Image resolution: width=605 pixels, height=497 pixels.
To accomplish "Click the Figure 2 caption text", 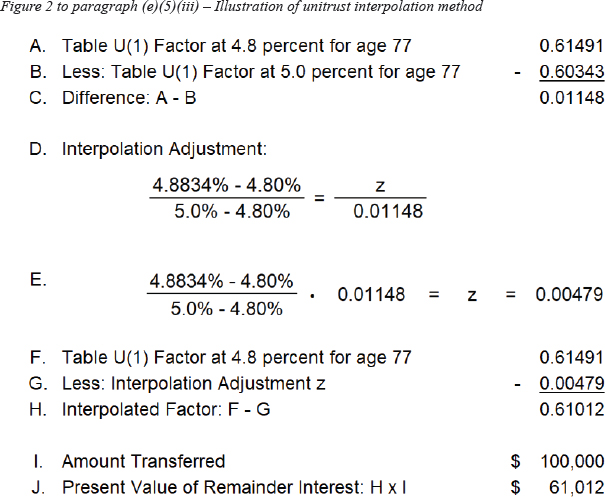I will click(x=240, y=8).
